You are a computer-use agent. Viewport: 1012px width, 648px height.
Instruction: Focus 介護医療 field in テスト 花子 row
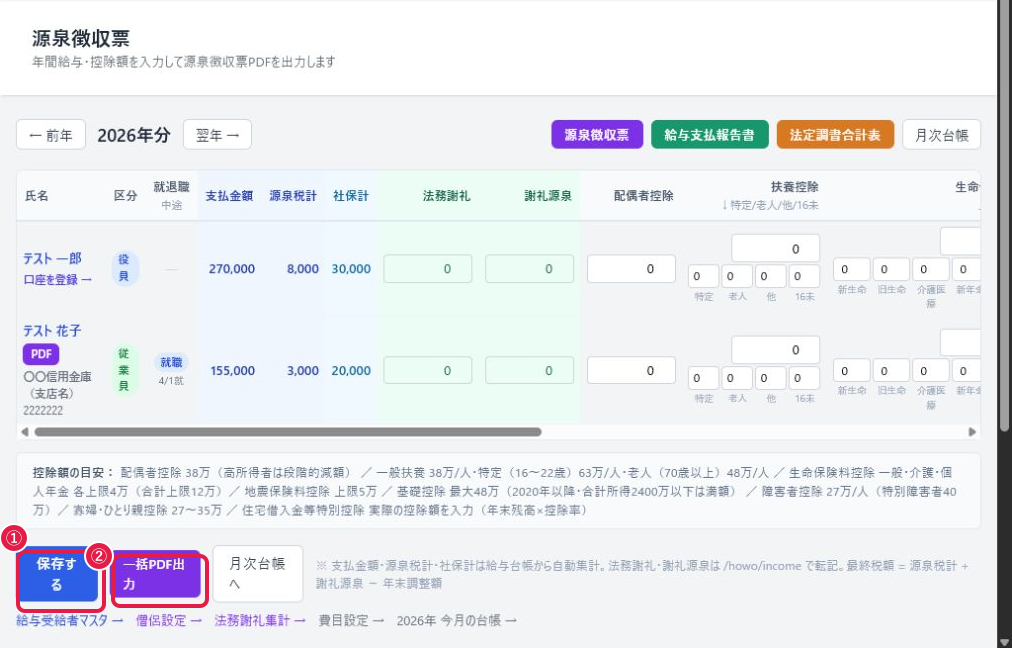(931, 370)
